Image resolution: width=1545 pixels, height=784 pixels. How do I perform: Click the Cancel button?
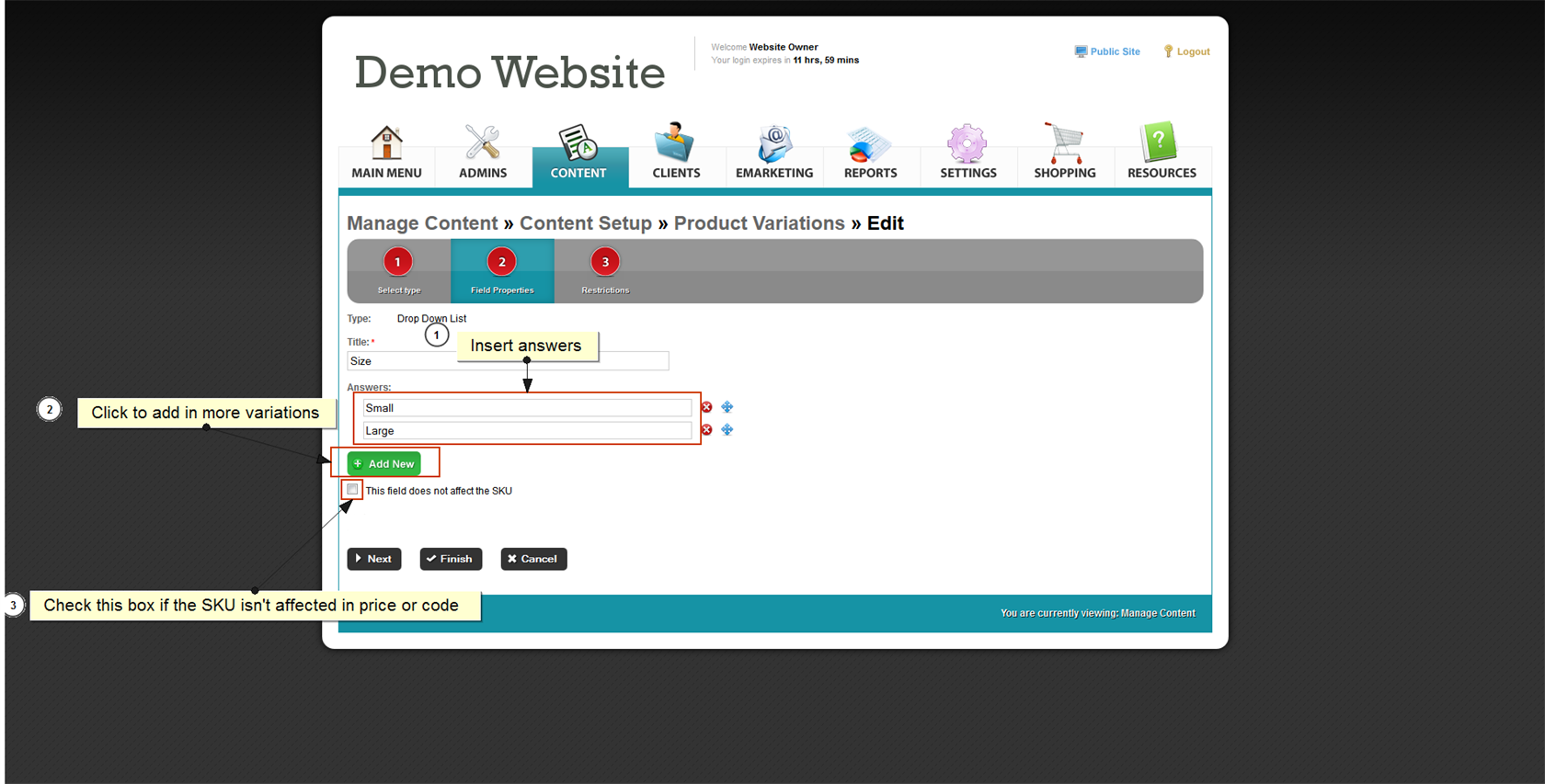coord(533,559)
